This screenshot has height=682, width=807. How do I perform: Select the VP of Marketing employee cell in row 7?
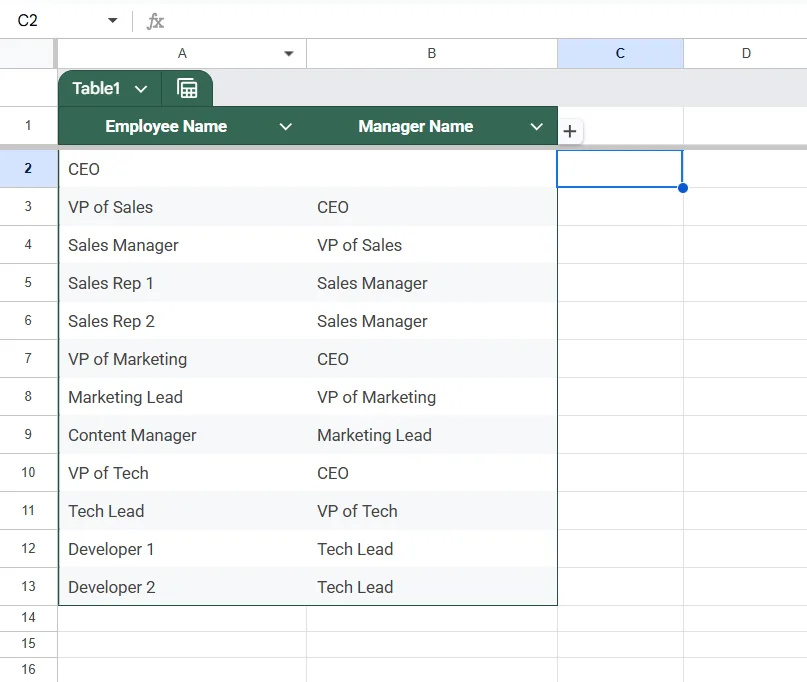pyautogui.click(x=183, y=359)
